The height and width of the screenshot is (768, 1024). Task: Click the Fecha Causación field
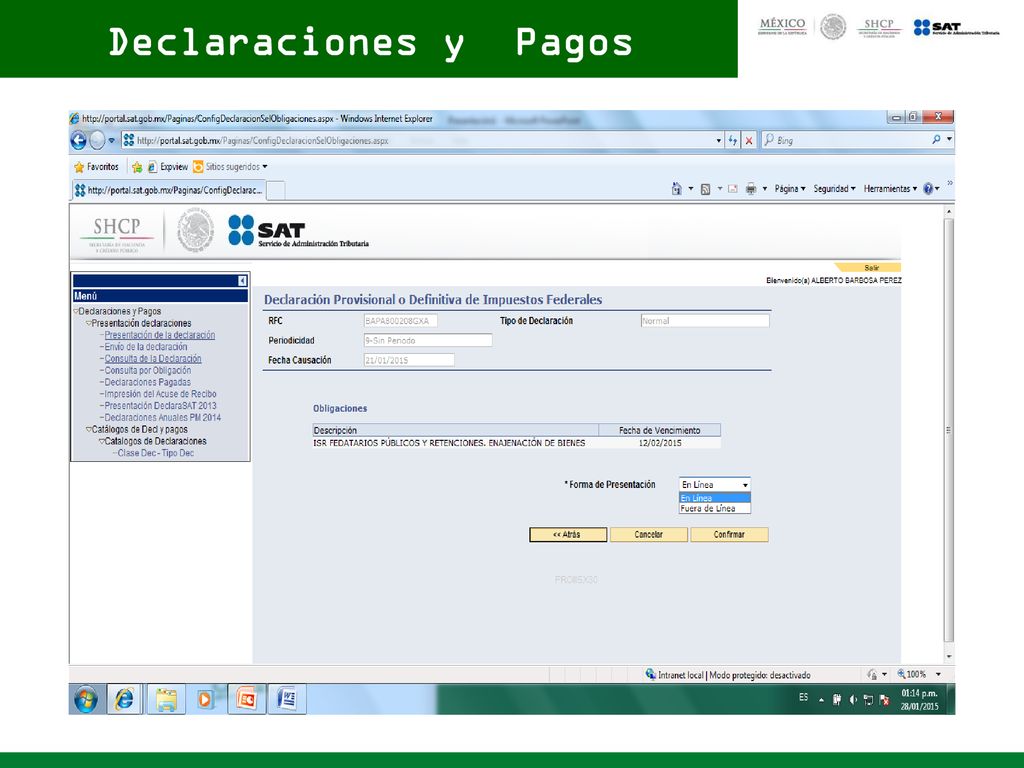(x=409, y=360)
